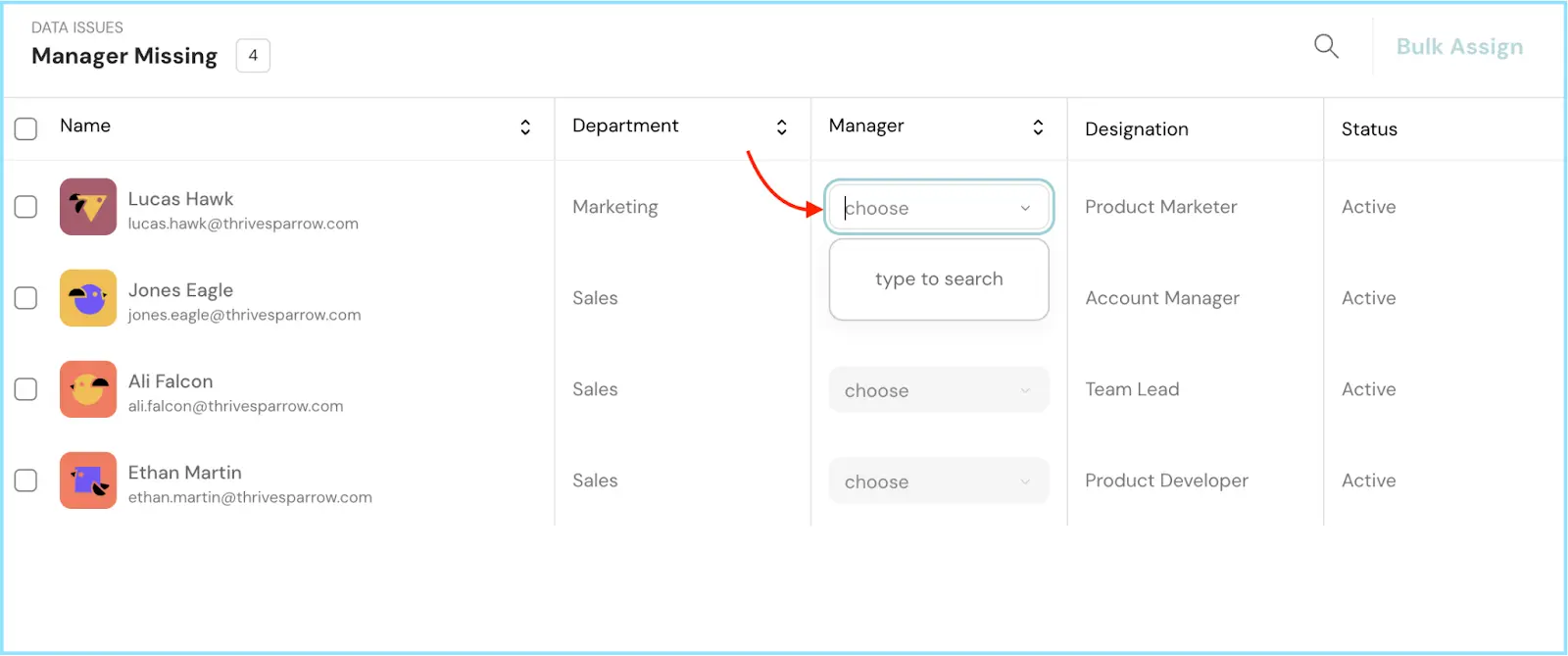Click the Status column header

coord(1369,129)
